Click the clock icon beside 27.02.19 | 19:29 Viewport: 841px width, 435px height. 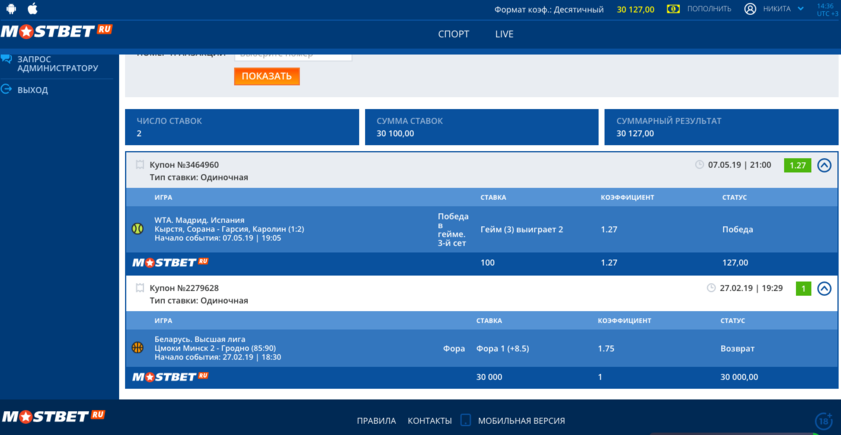(711, 288)
